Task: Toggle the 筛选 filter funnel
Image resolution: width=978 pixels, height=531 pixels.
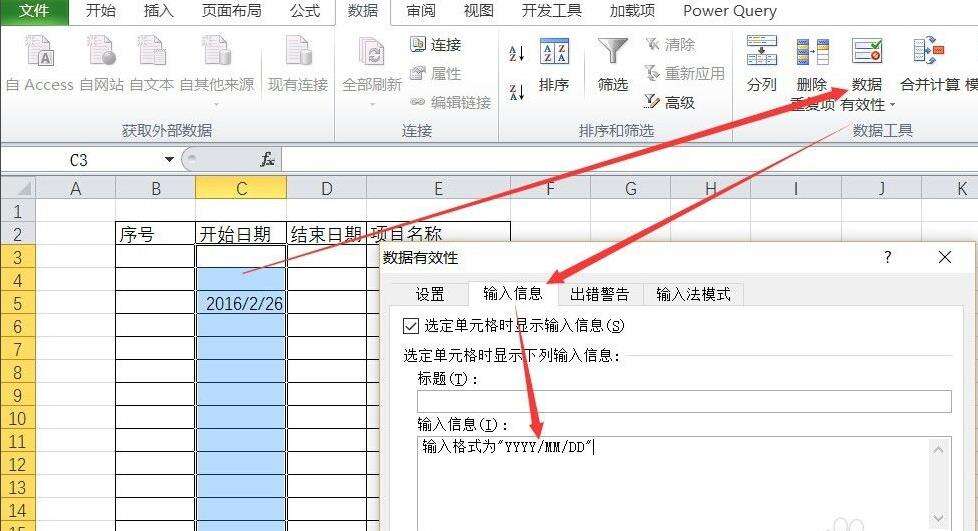Action: [612, 64]
